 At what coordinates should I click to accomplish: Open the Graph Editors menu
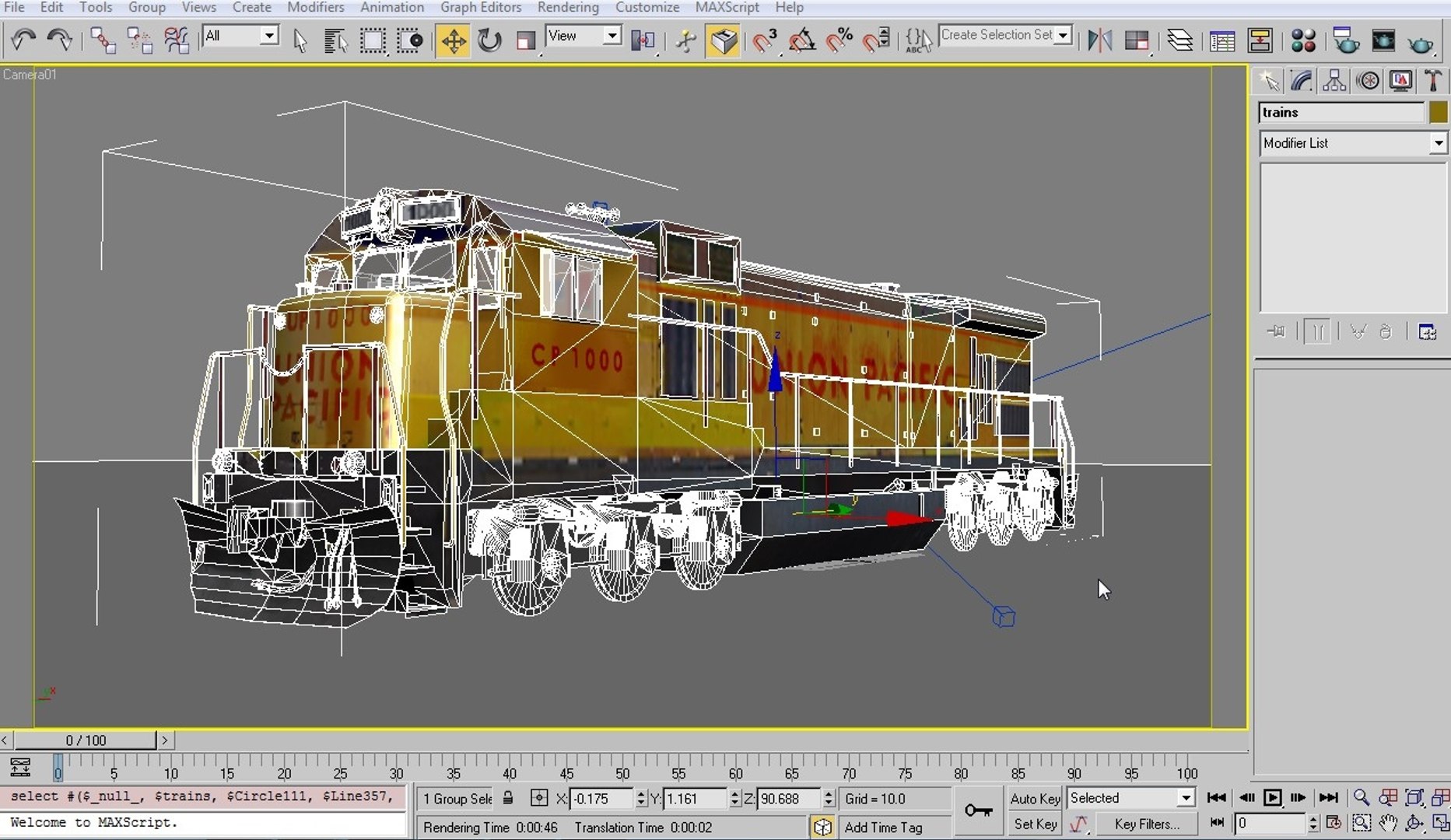[481, 8]
